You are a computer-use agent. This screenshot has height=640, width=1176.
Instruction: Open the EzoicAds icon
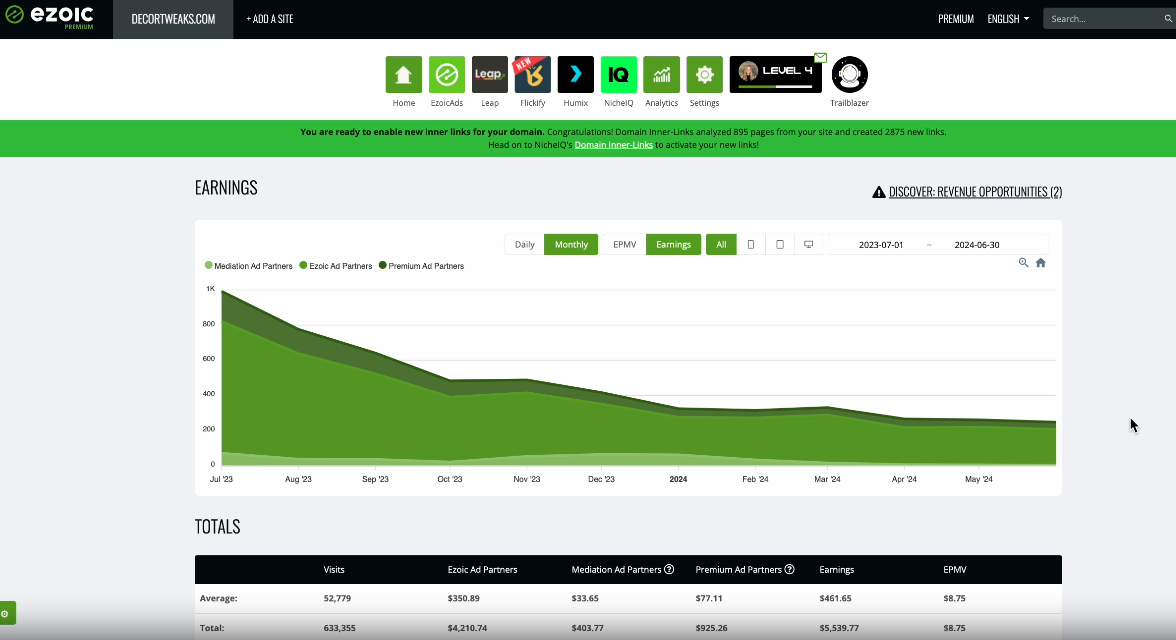pyautogui.click(x=446, y=74)
